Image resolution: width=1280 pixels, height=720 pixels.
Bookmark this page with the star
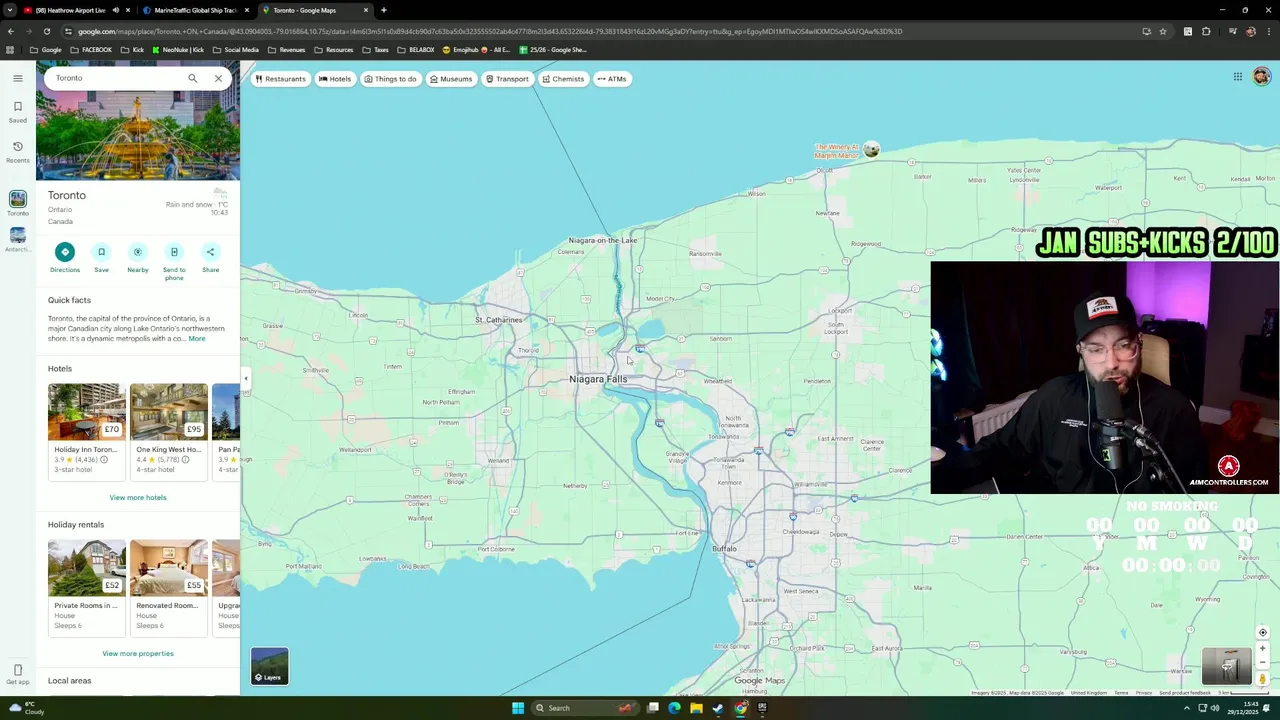(1163, 31)
